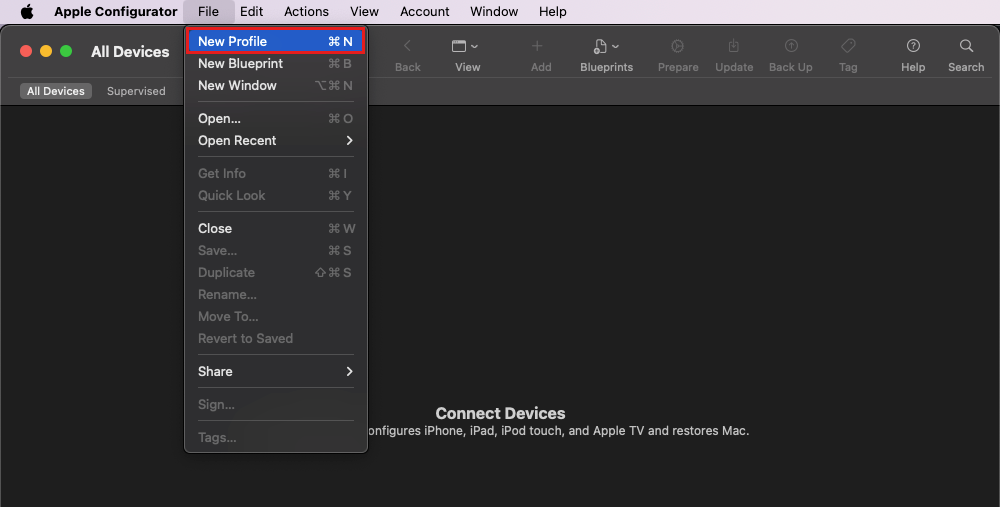Viewport: 1000px width, 507px height.
Task: Open the Apple menu logo
Action: (27, 12)
